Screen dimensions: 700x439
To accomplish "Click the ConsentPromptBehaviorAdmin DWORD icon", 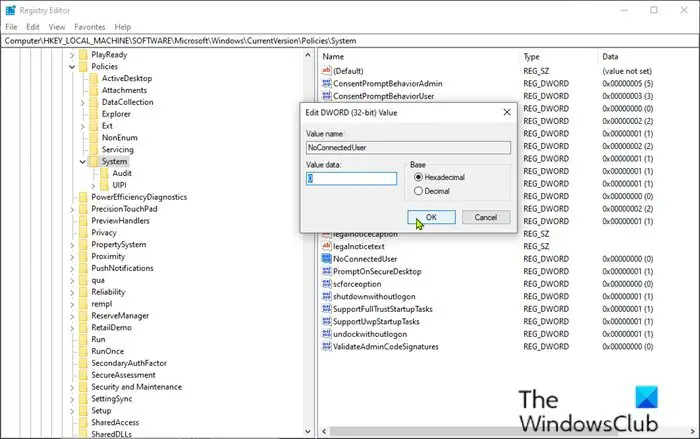I will (326, 83).
